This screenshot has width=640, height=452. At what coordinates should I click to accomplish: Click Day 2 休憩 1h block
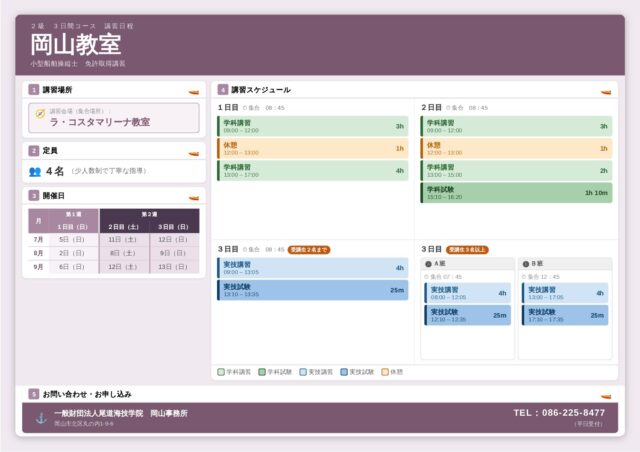(x=516, y=148)
